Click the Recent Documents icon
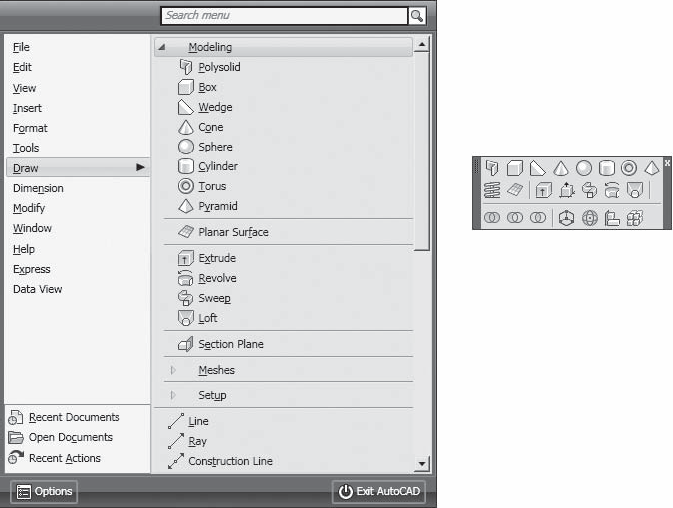This screenshot has height=508, width=673. [15, 417]
